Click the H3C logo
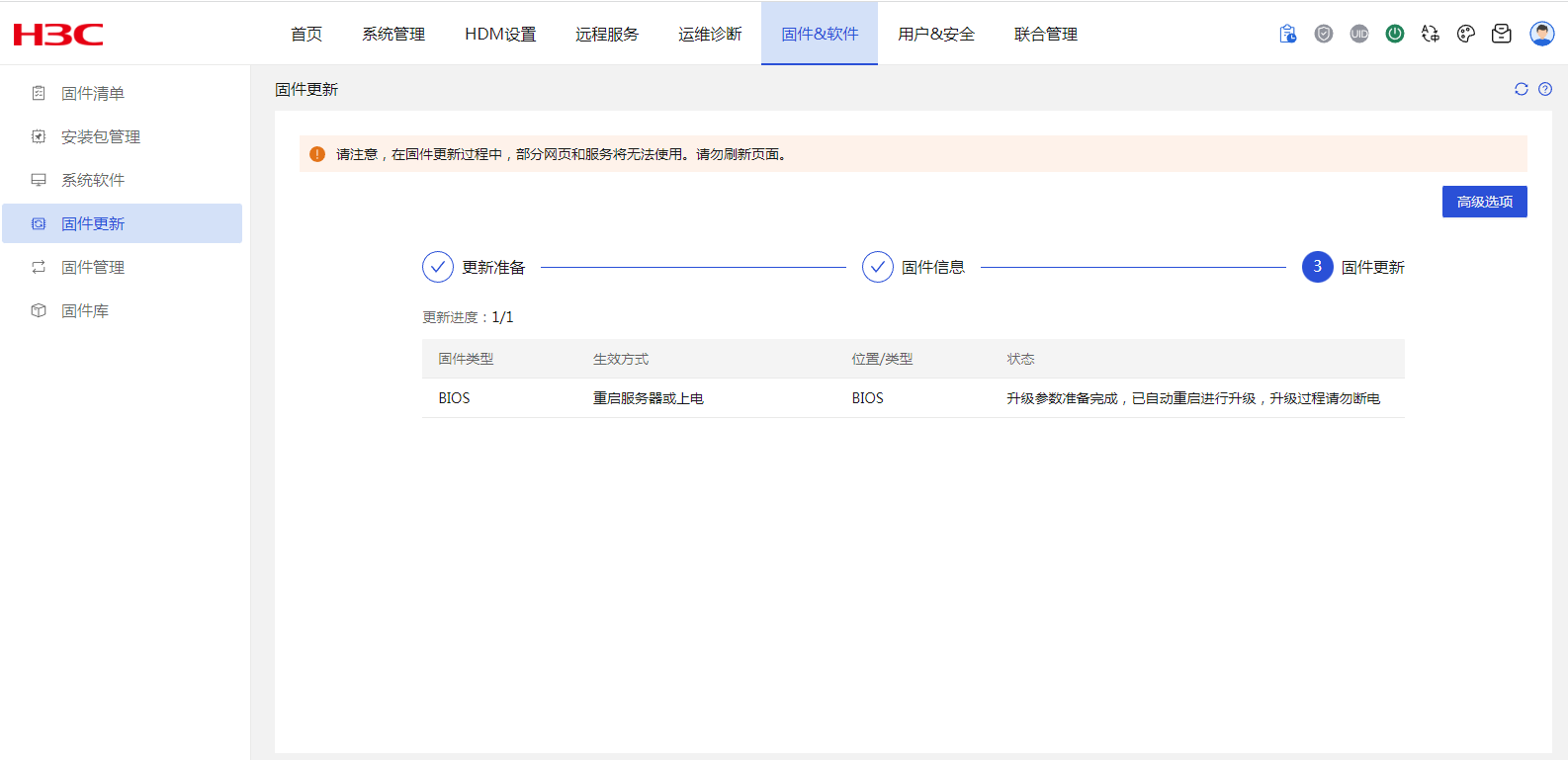This screenshot has width=1568, height=760. 58,35
